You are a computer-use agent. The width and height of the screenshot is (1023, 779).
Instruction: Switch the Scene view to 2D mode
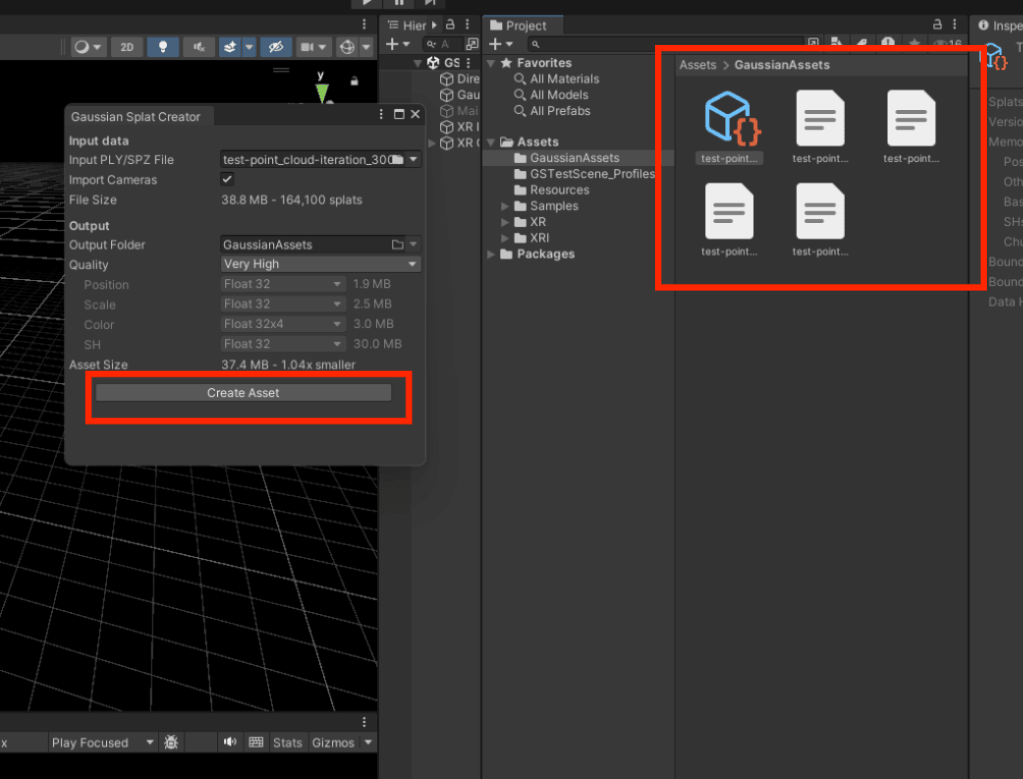point(126,47)
